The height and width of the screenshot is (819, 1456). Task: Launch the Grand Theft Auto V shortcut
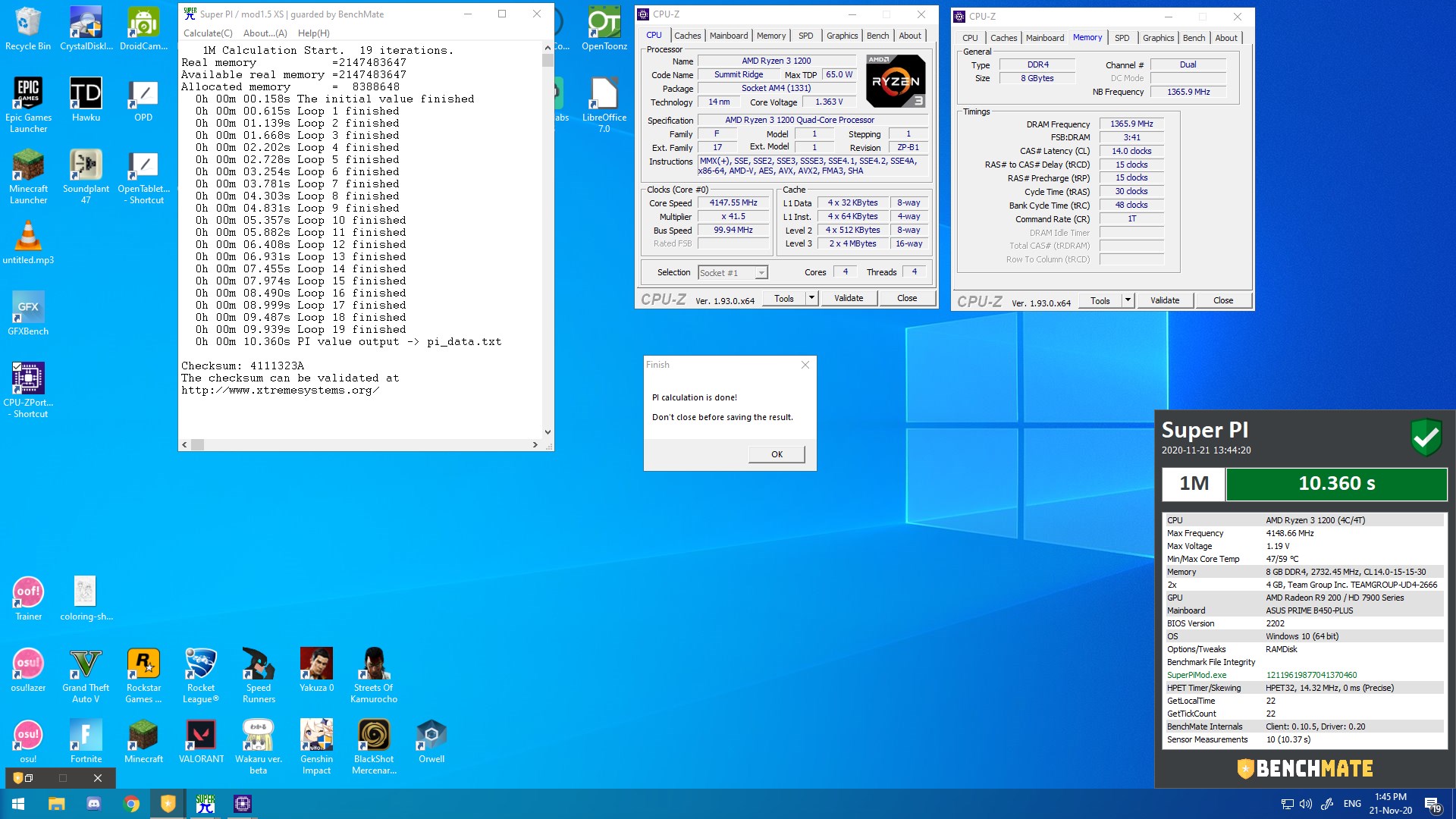(86, 675)
